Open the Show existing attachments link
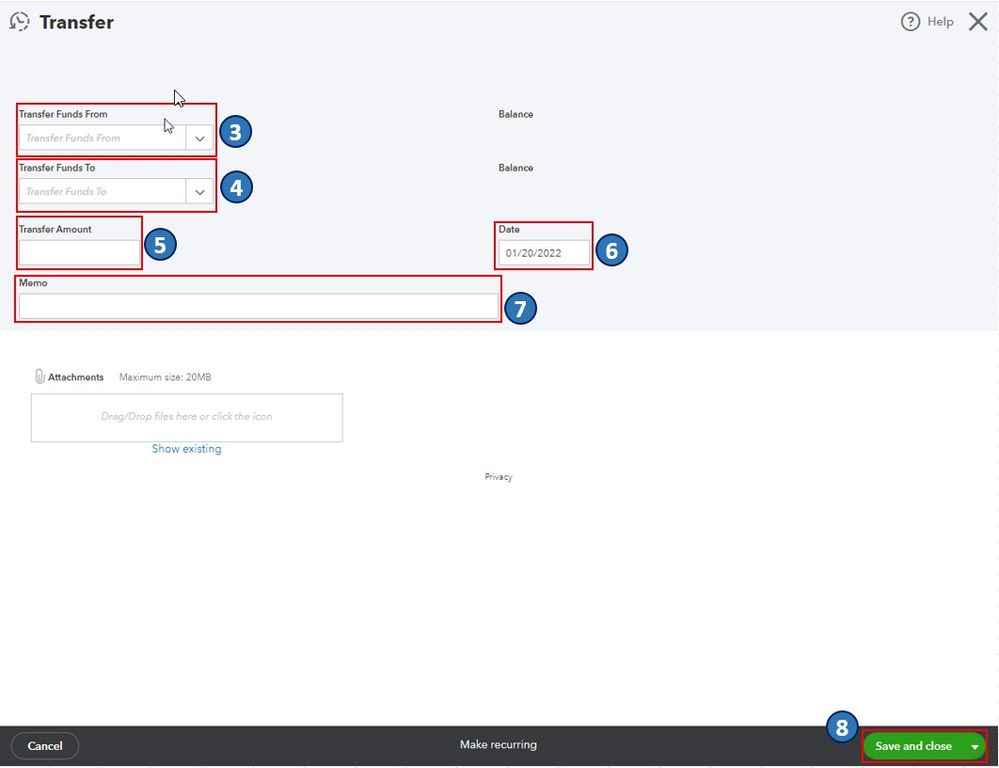The image size is (999, 768). 187,449
